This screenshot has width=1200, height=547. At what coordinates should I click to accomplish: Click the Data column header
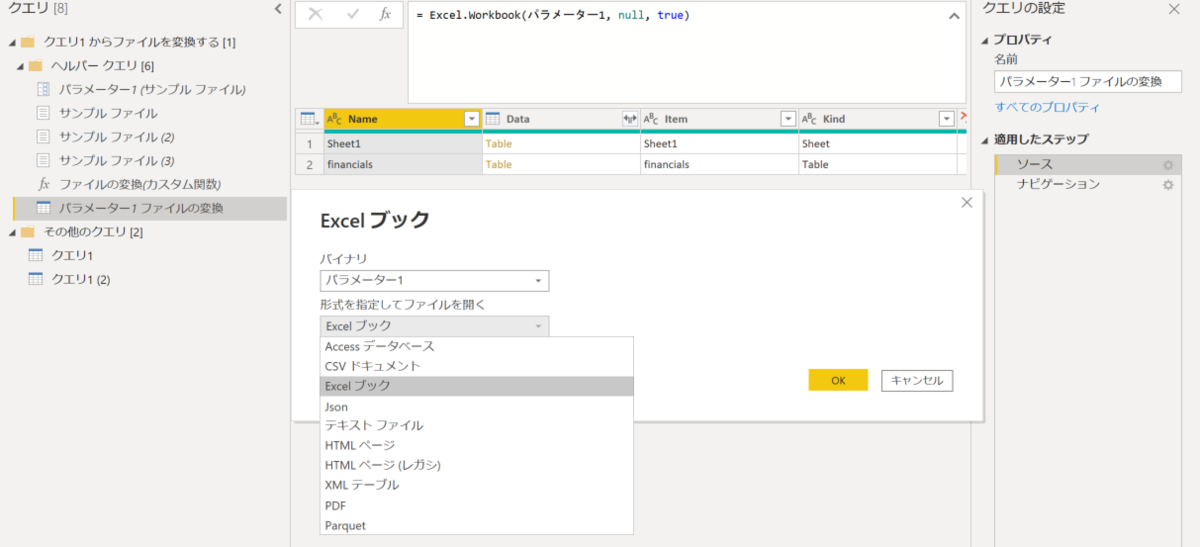click(x=561, y=119)
